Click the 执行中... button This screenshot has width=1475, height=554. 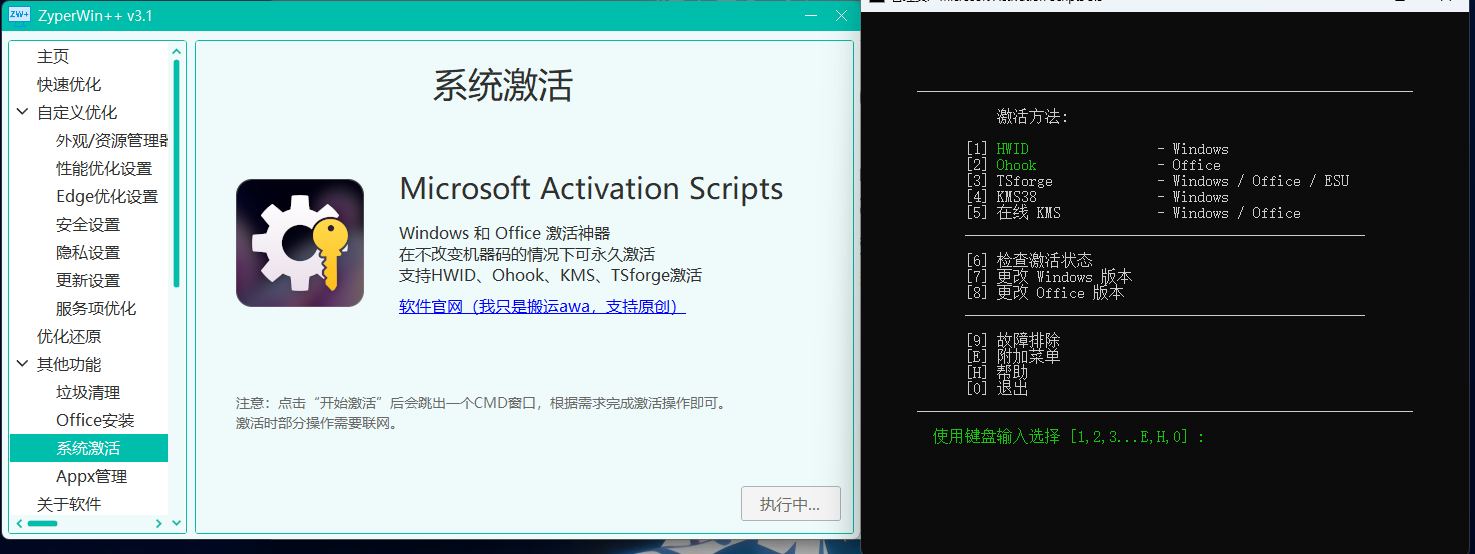click(x=790, y=504)
